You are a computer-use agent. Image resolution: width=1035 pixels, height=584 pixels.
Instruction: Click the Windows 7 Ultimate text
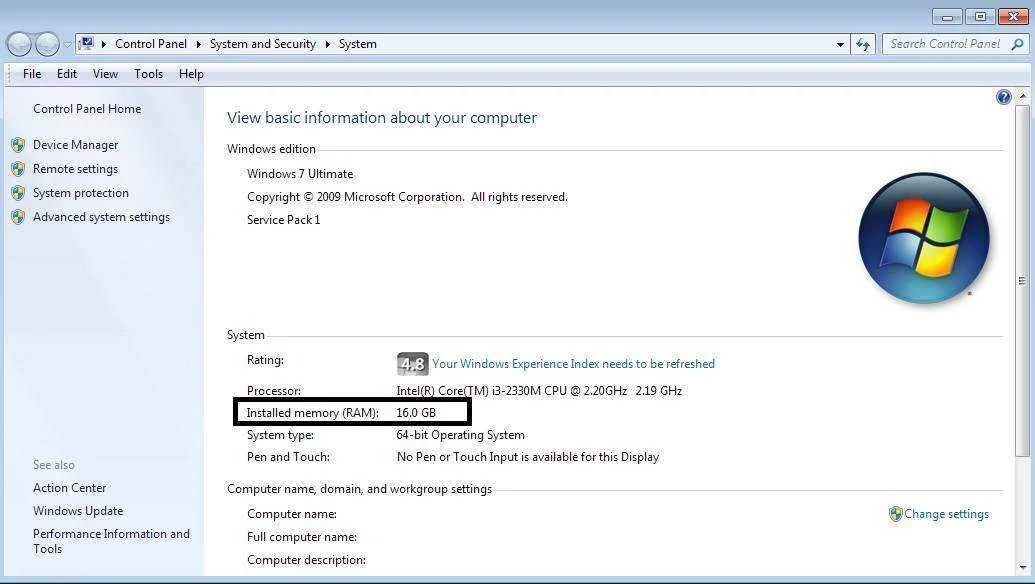click(x=300, y=174)
